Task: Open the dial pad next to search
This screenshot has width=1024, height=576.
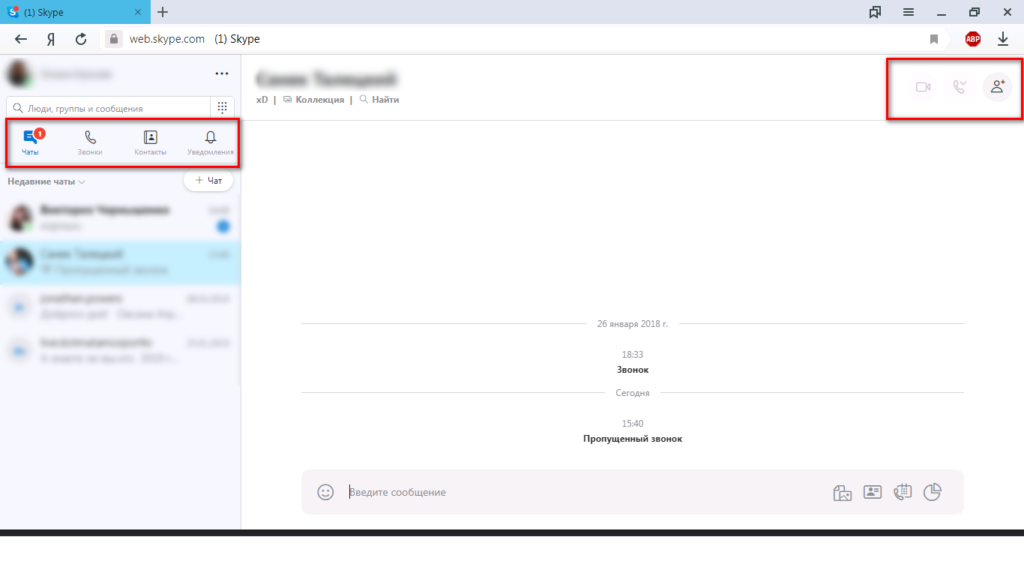Action: 223,108
